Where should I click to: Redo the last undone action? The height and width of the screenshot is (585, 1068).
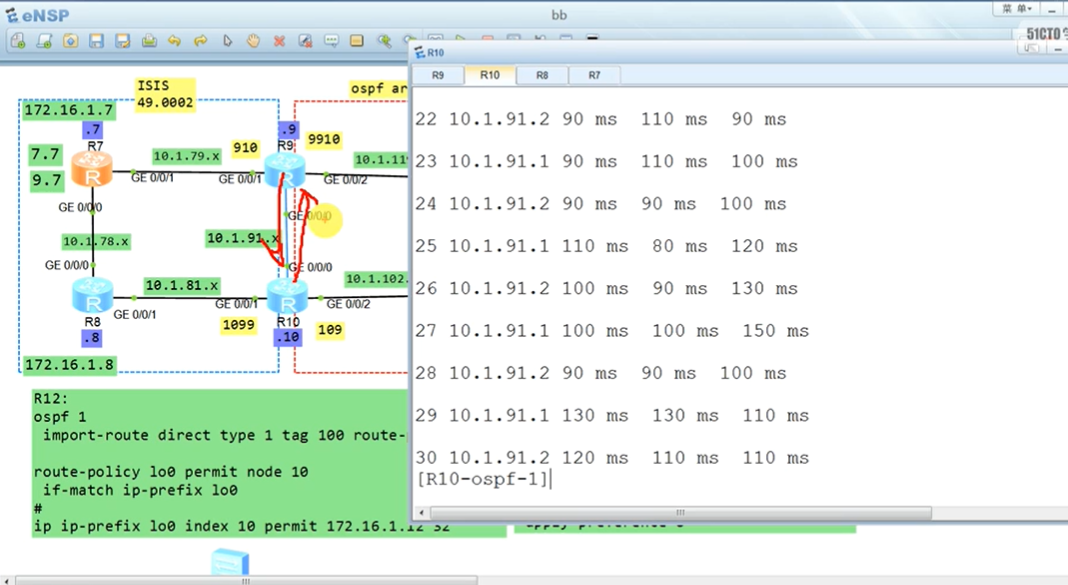(x=201, y=41)
